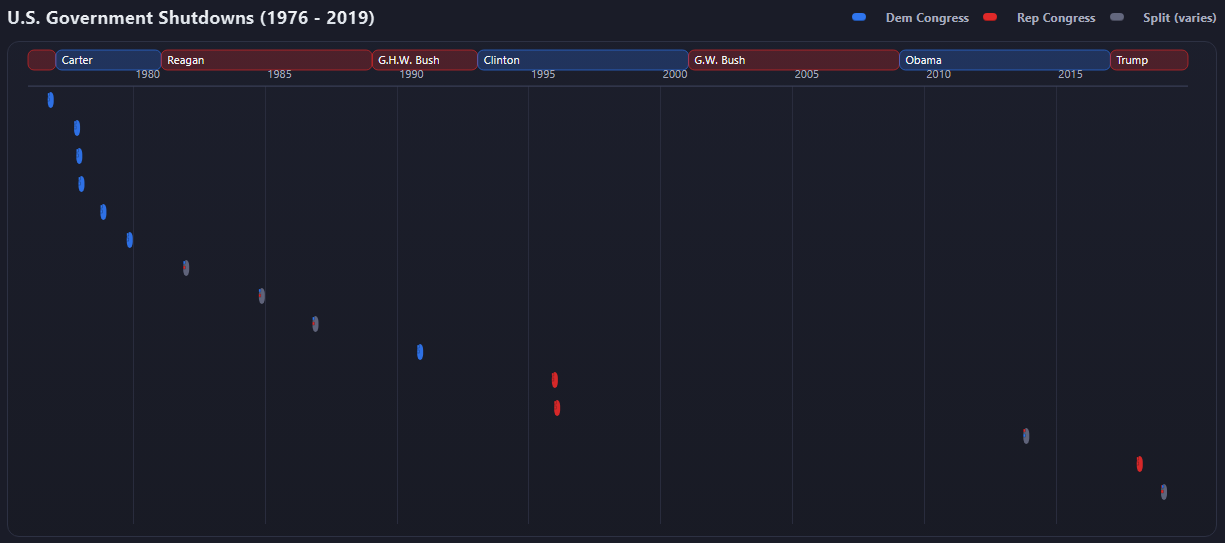Screen dimensions: 1225x543
Task: Click the red 2018 shutdown marker
Action: point(1140,464)
